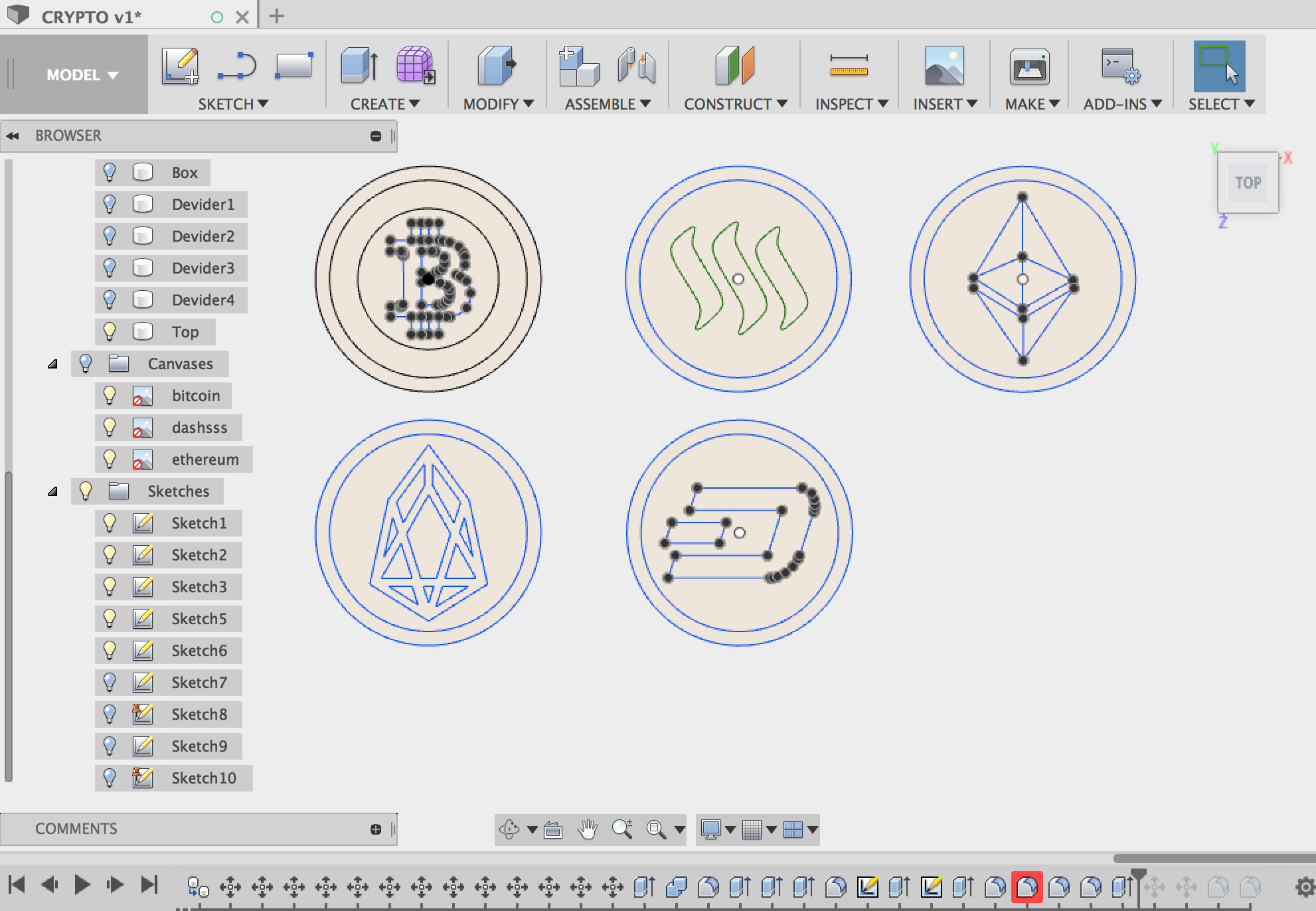Click the Orbit navigation icon

click(x=509, y=829)
